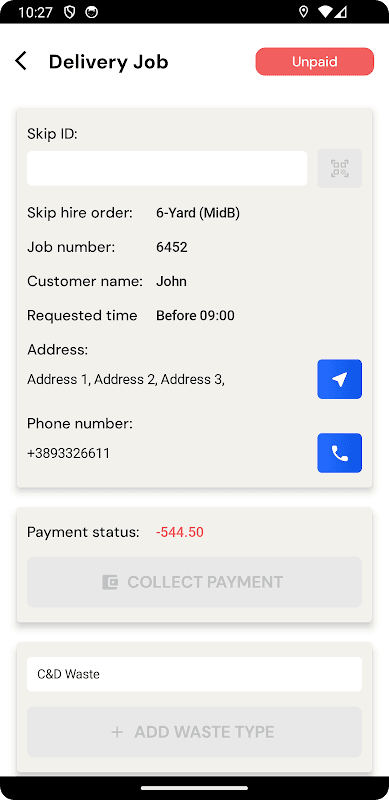Viewport: 389px width, 800px height.
Task: Tap job number 6452
Action: click(172, 247)
